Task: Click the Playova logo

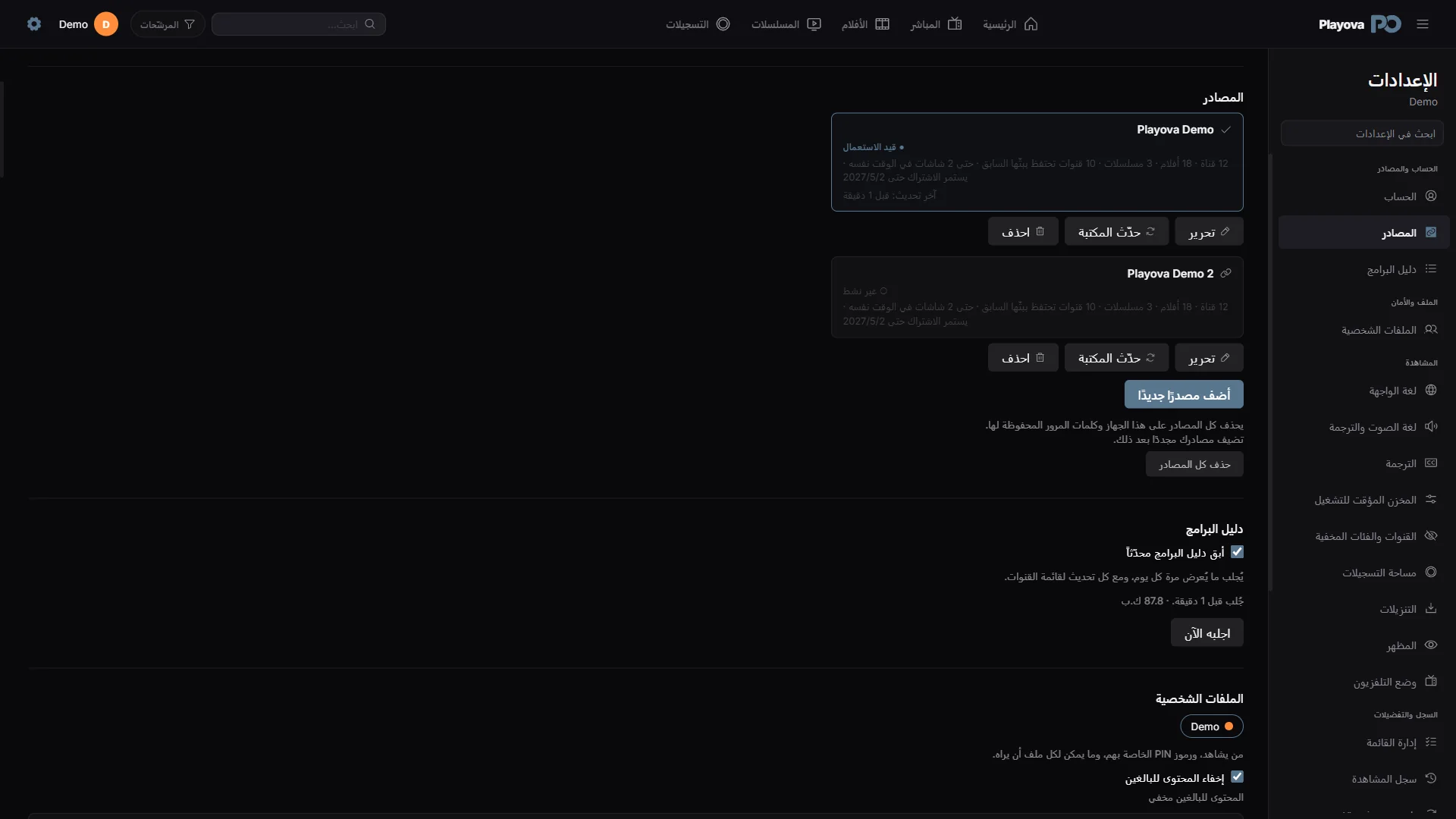Action: pos(1360,24)
